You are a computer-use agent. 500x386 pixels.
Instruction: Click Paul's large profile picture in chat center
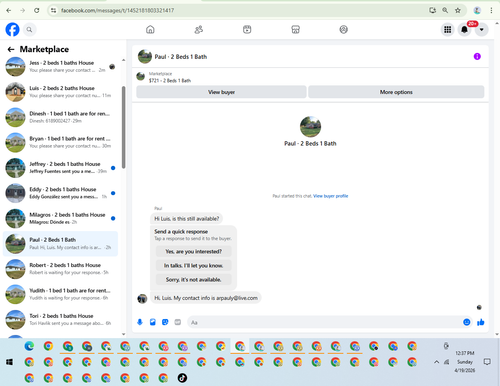[310, 127]
